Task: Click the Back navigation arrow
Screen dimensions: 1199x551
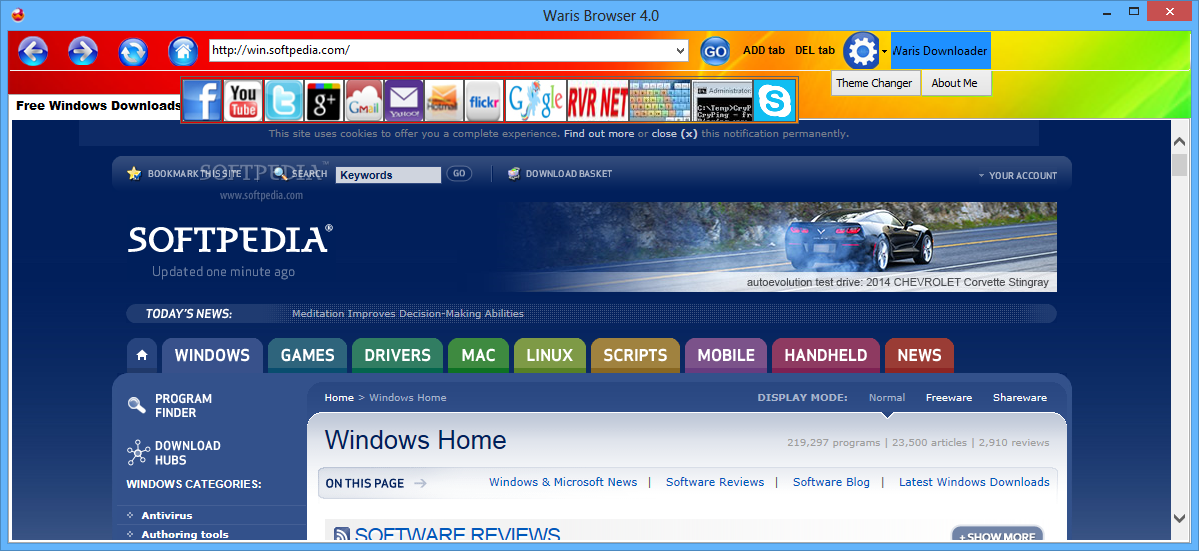Action: [x=33, y=51]
